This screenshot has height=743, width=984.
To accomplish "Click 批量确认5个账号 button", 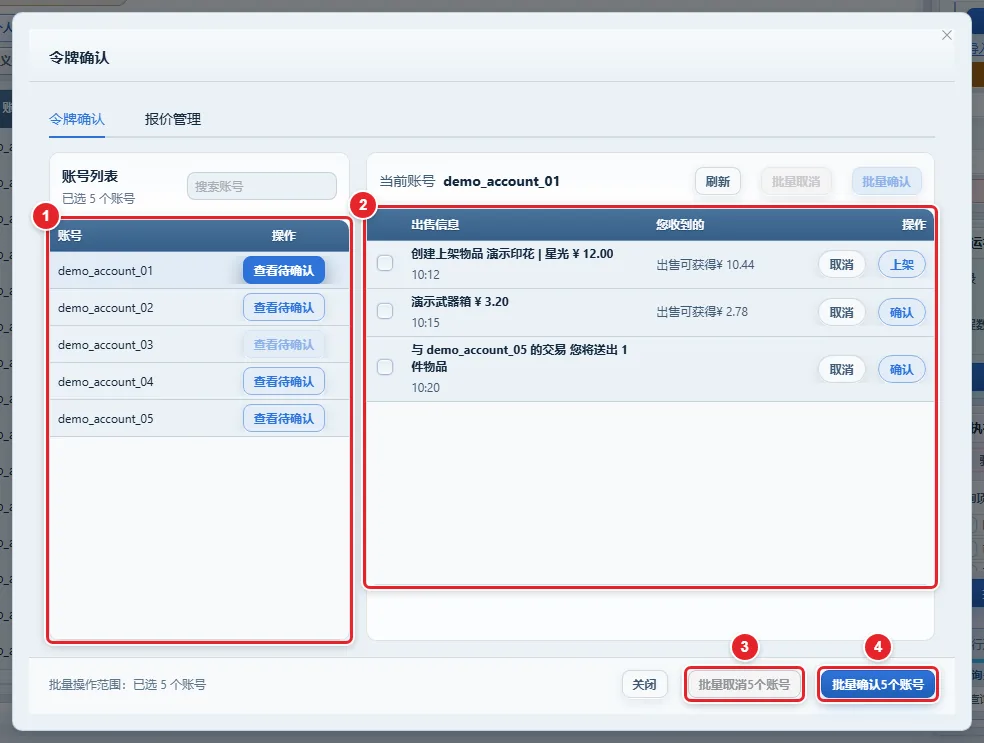I will [x=877, y=685].
